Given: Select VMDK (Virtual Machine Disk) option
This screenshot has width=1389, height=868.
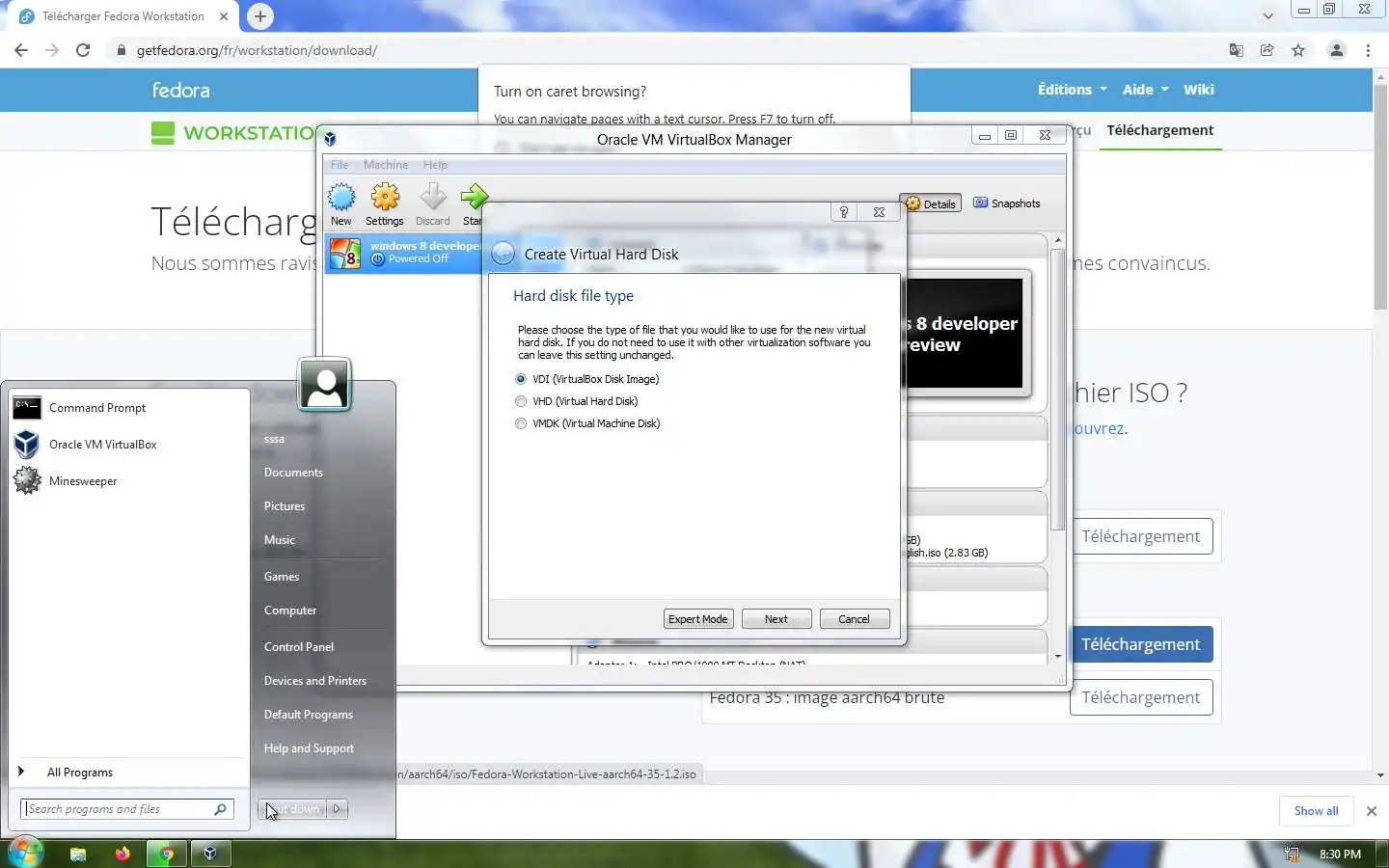Looking at the screenshot, I should click(587, 423).
